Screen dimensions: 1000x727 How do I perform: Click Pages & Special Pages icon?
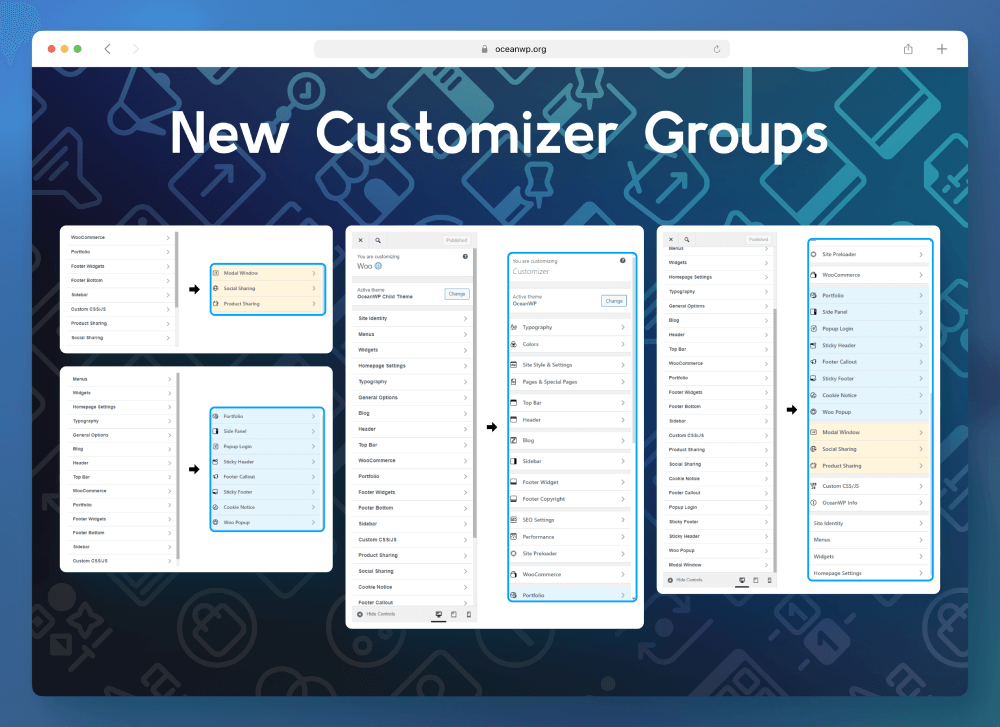514,382
